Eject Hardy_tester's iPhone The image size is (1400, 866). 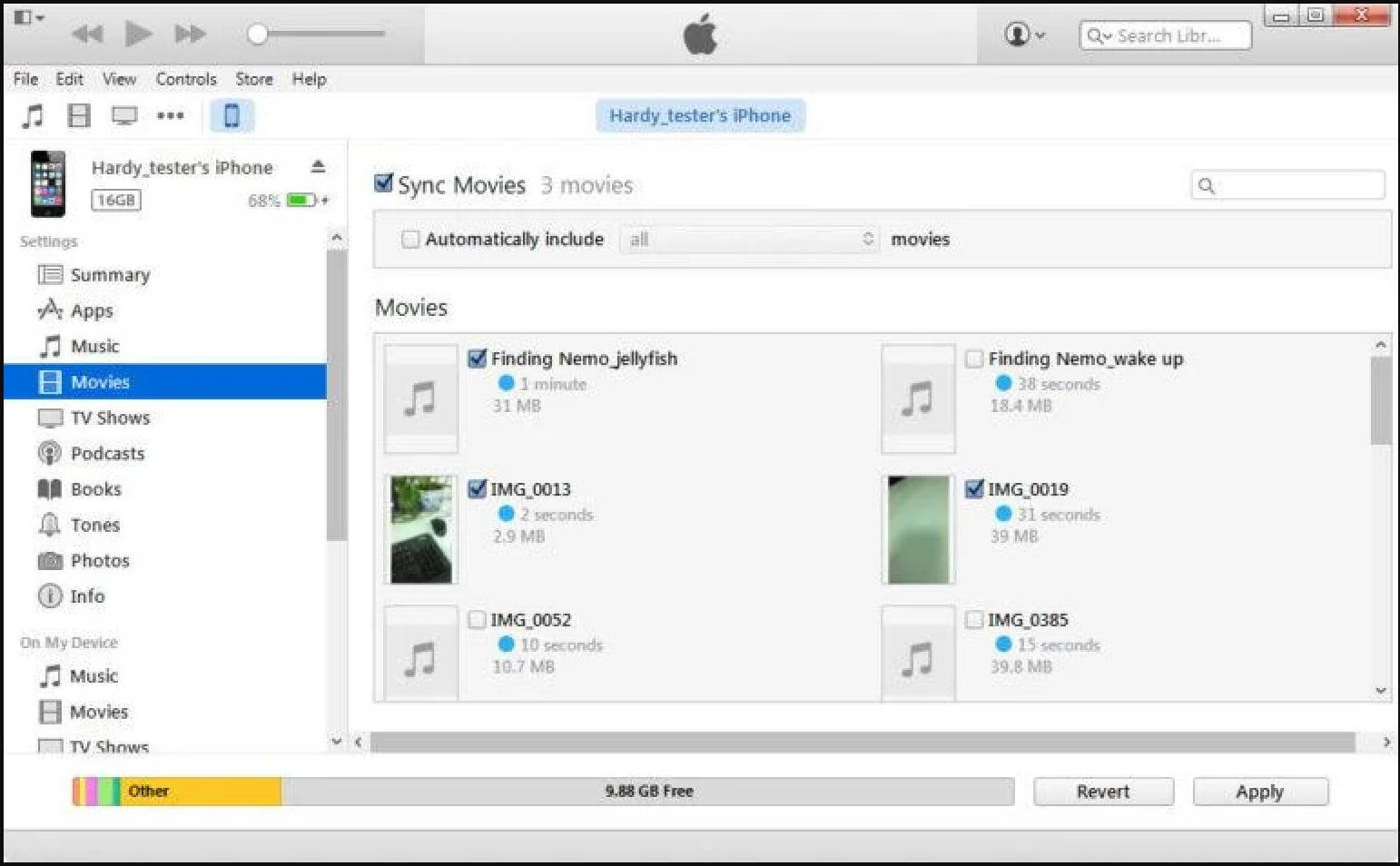pos(318,166)
